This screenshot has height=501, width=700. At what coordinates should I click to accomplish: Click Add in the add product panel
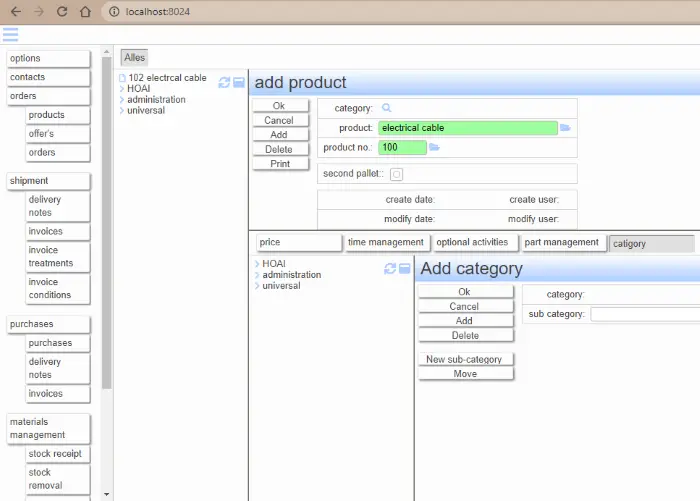coord(280,134)
